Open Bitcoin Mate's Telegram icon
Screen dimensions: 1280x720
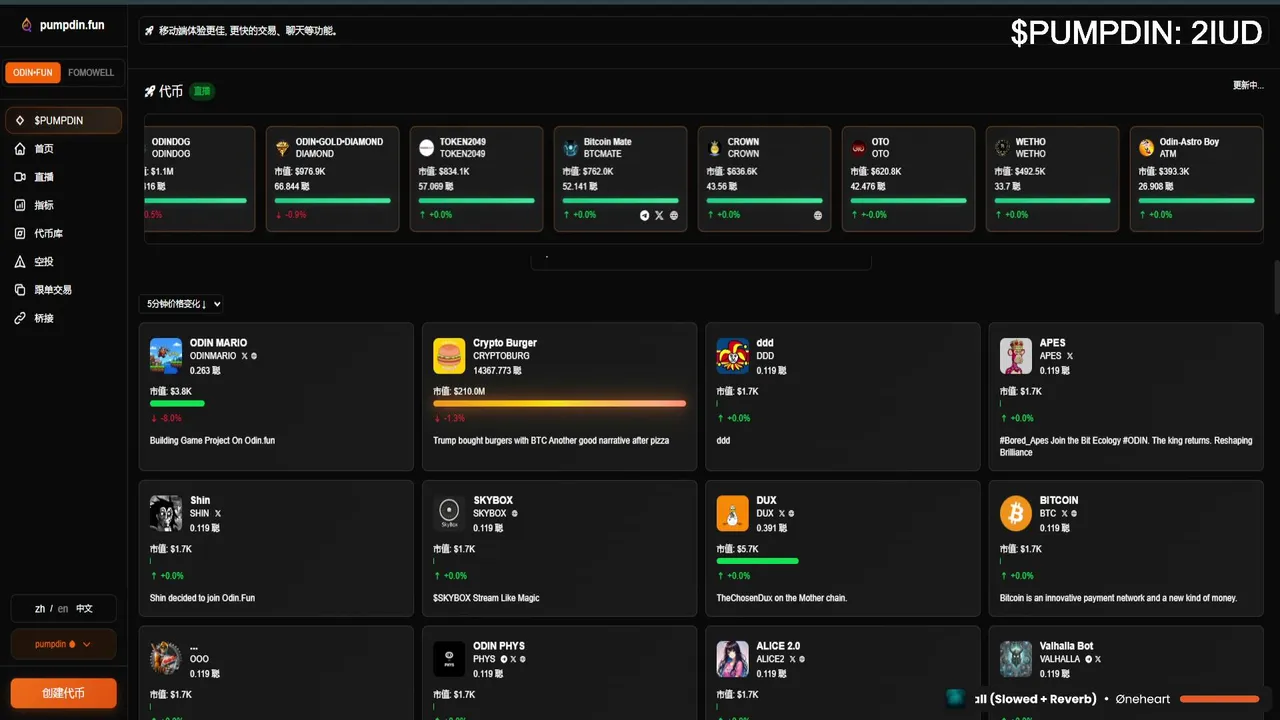click(644, 215)
